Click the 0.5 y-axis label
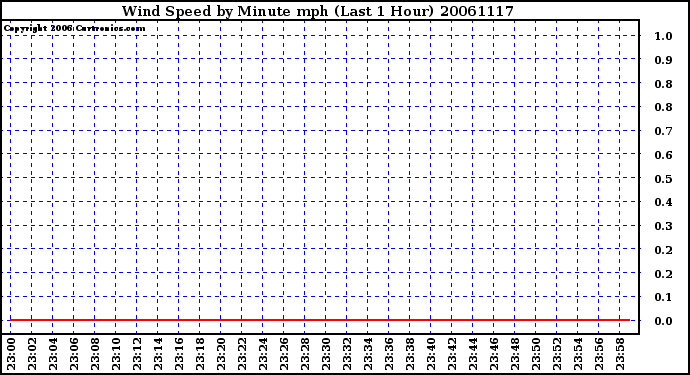 click(663, 179)
